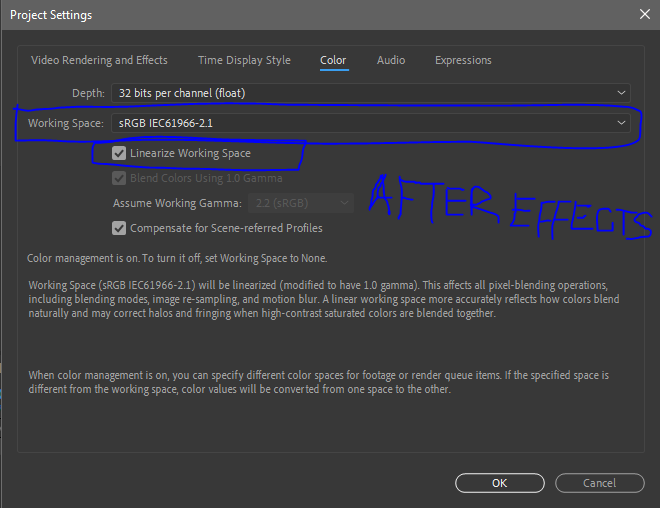Image resolution: width=660 pixels, height=508 pixels.
Task: Click the 'Compensate for Scene-referred Profiles' label
Action: 226,228
